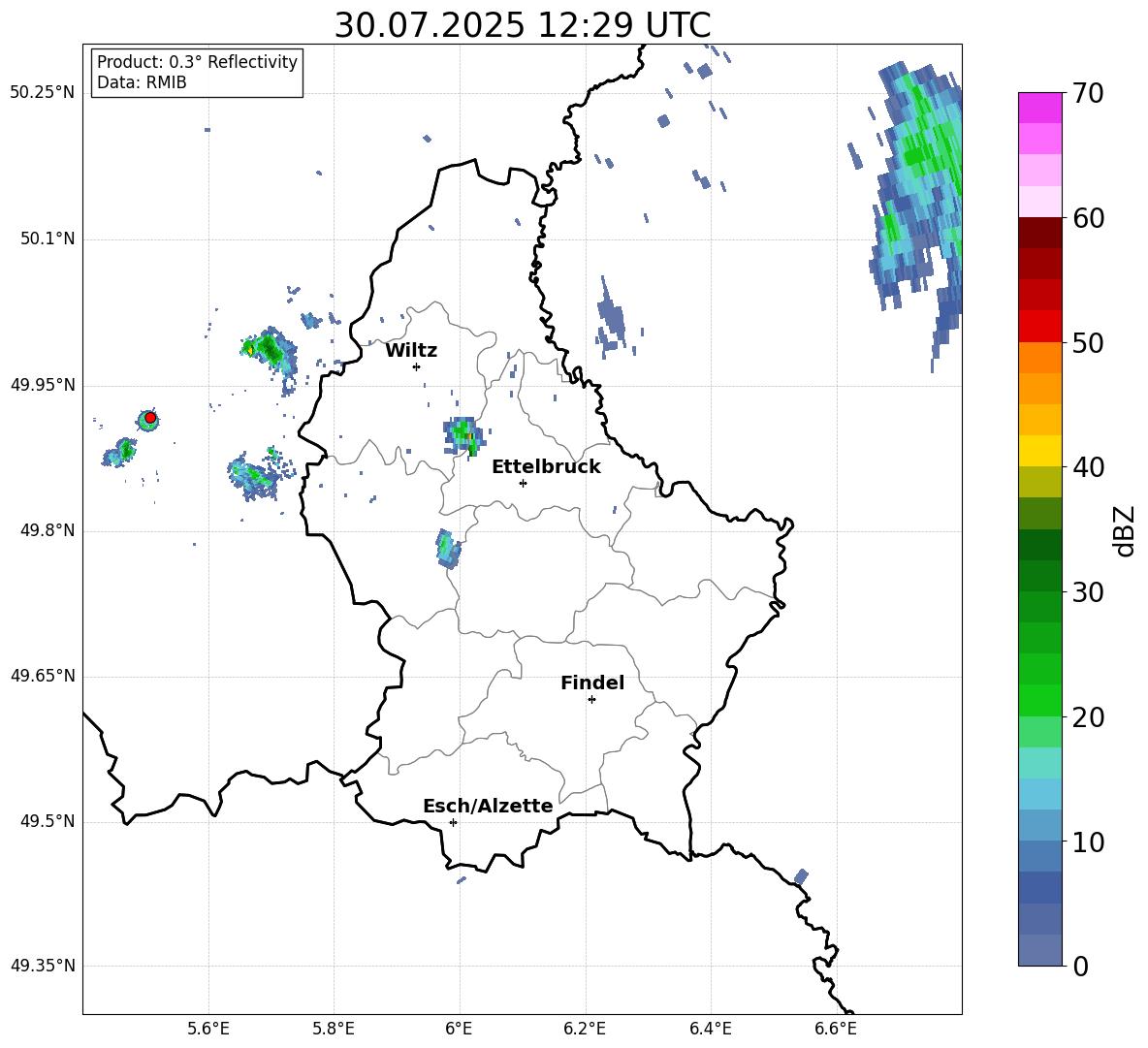Click the 50.25°N latitude label
Viewport: 1148px width, 1048px height.
coord(42,93)
